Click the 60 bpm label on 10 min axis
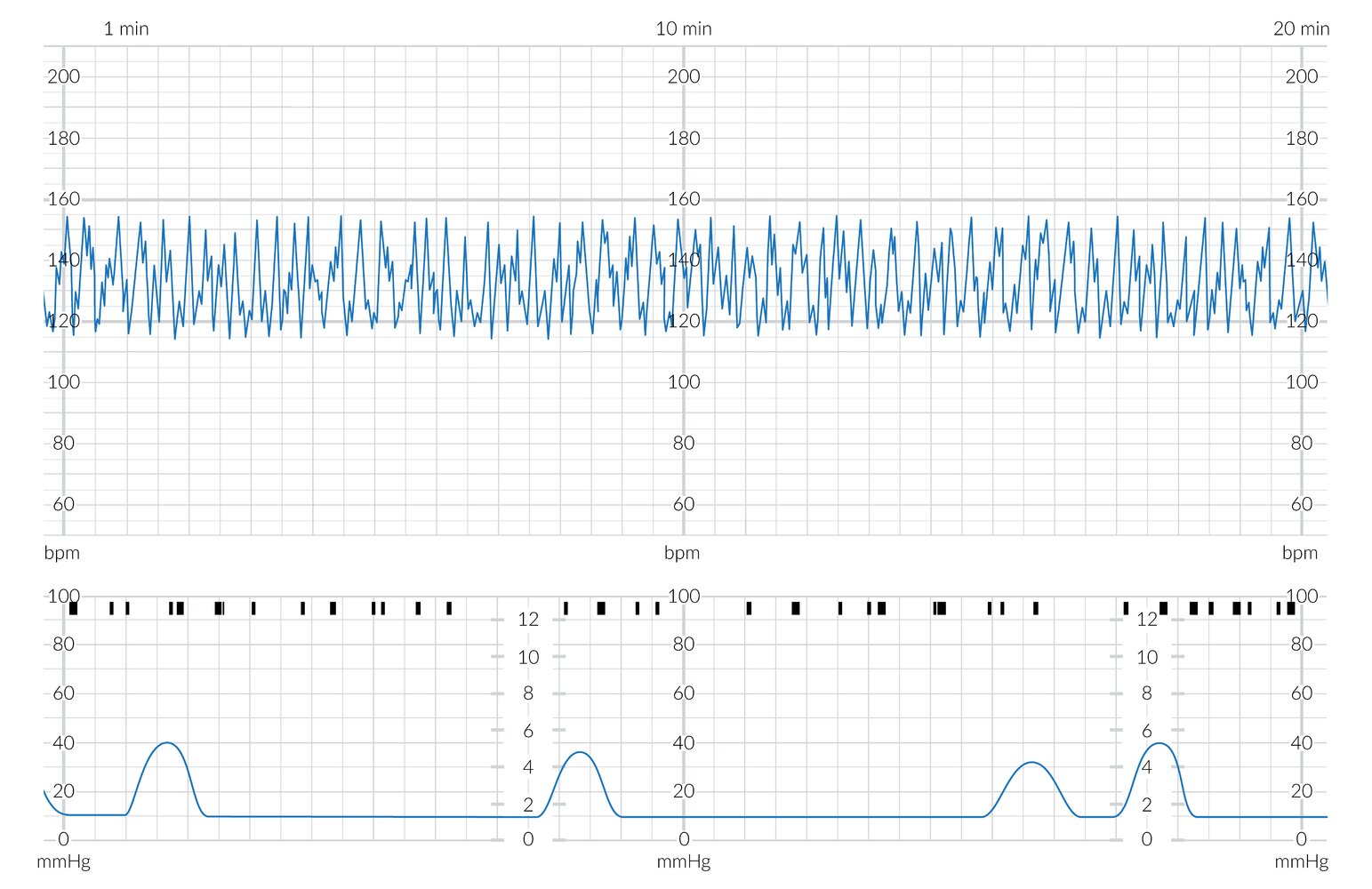Image resolution: width=1372 pixels, height=889 pixels. [684, 504]
